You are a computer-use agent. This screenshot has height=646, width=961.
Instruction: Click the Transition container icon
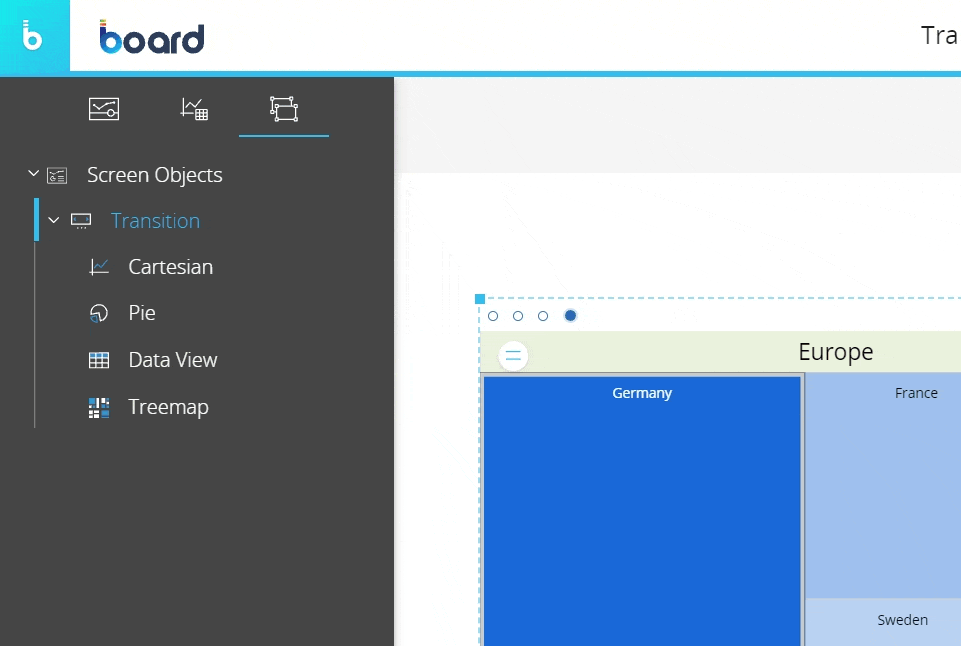click(81, 221)
